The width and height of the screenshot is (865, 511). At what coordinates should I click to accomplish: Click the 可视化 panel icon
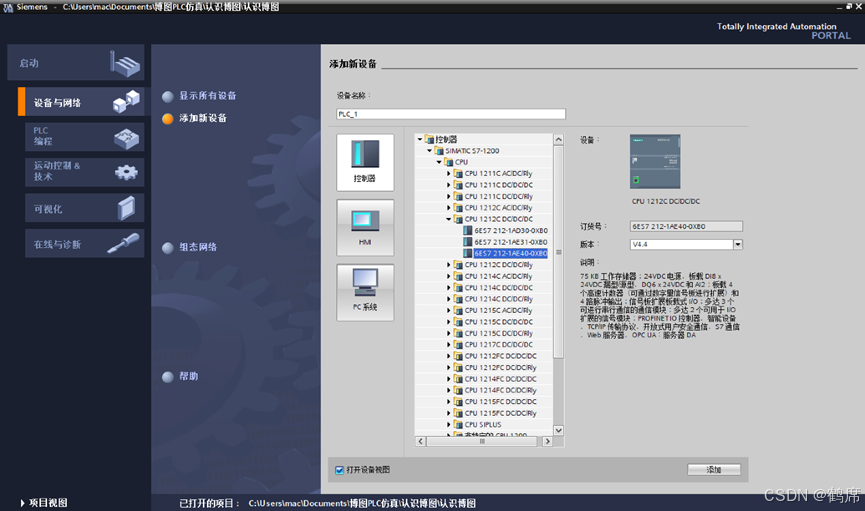(x=126, y=209)
